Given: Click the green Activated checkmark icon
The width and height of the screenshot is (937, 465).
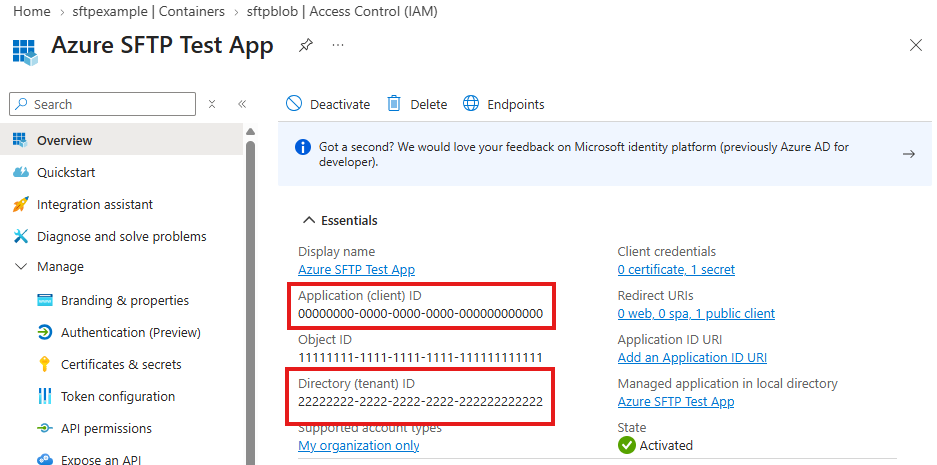Looking at the screenshot, I should point(626,445).
